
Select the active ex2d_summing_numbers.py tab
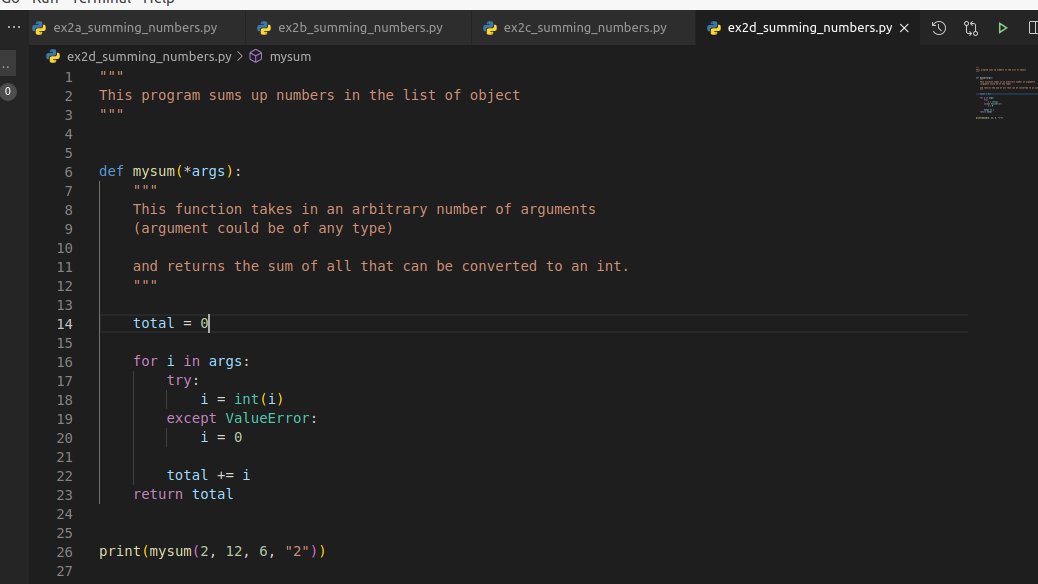(809, 28)
